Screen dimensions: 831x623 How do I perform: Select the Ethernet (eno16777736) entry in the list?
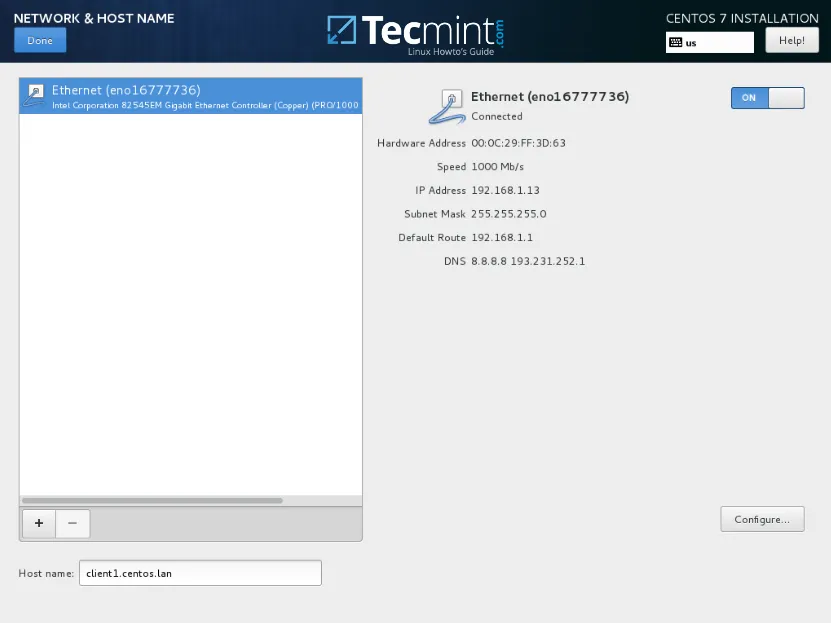[x=190, y=96]
